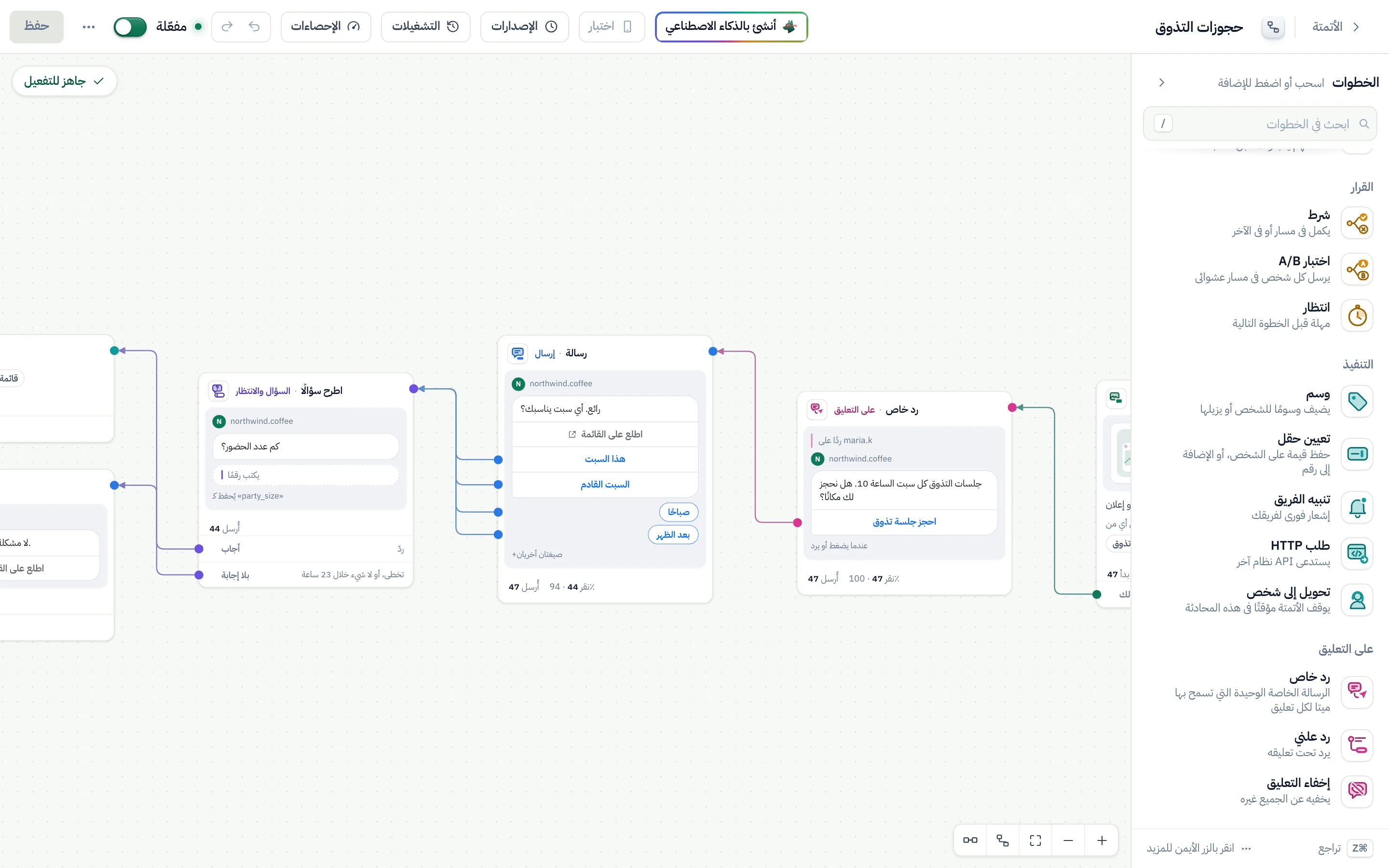Click the redo arrow in top toolbar

coord(227,27)
